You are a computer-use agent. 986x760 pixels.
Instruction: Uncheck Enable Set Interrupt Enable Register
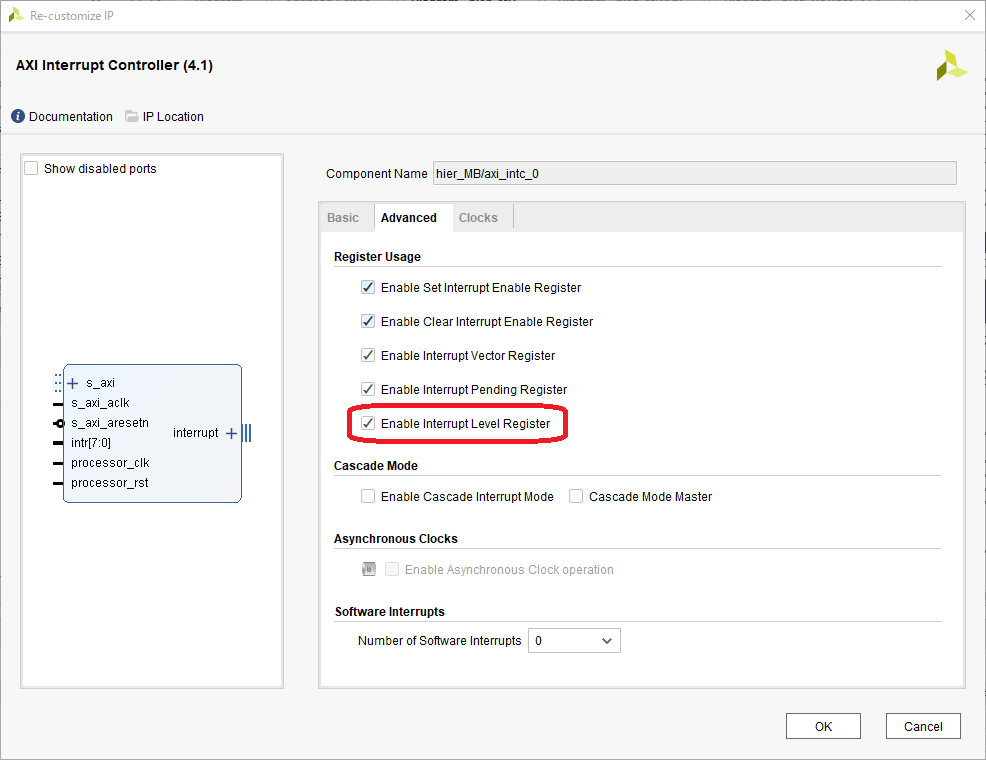(368, 287)
